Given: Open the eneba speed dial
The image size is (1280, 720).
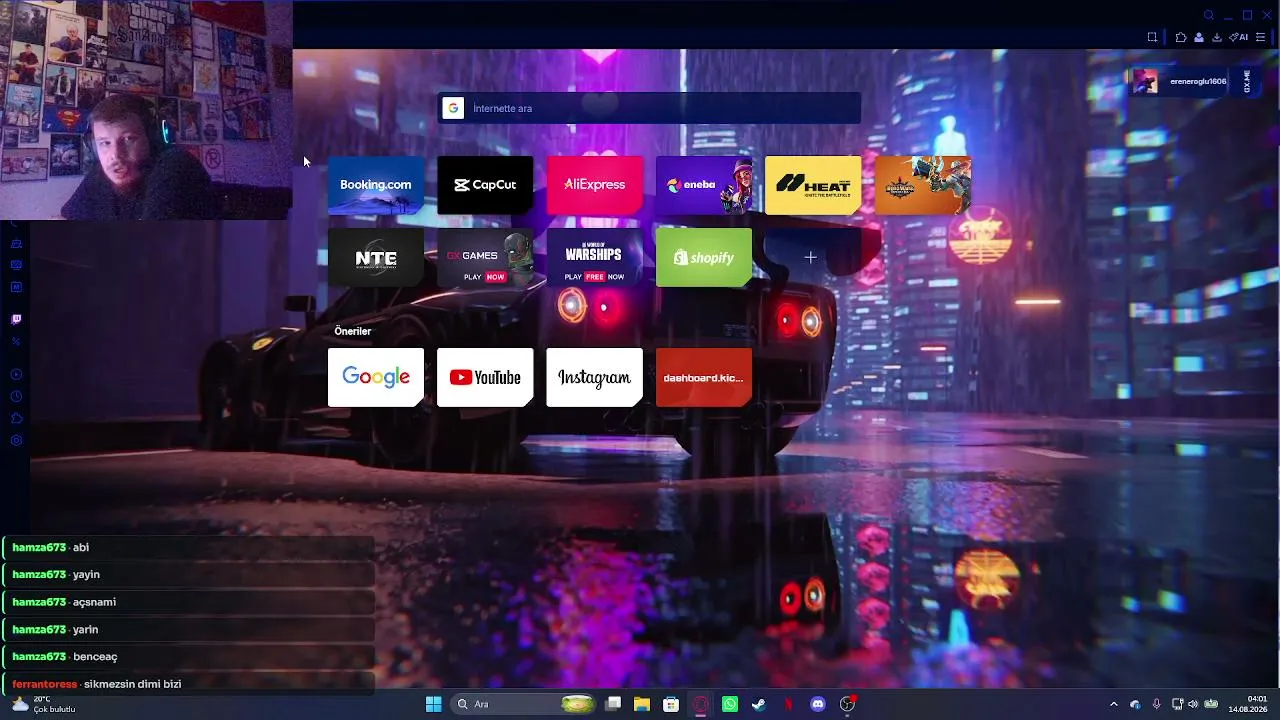Looking at the screenshot, I should coord(704,185).
